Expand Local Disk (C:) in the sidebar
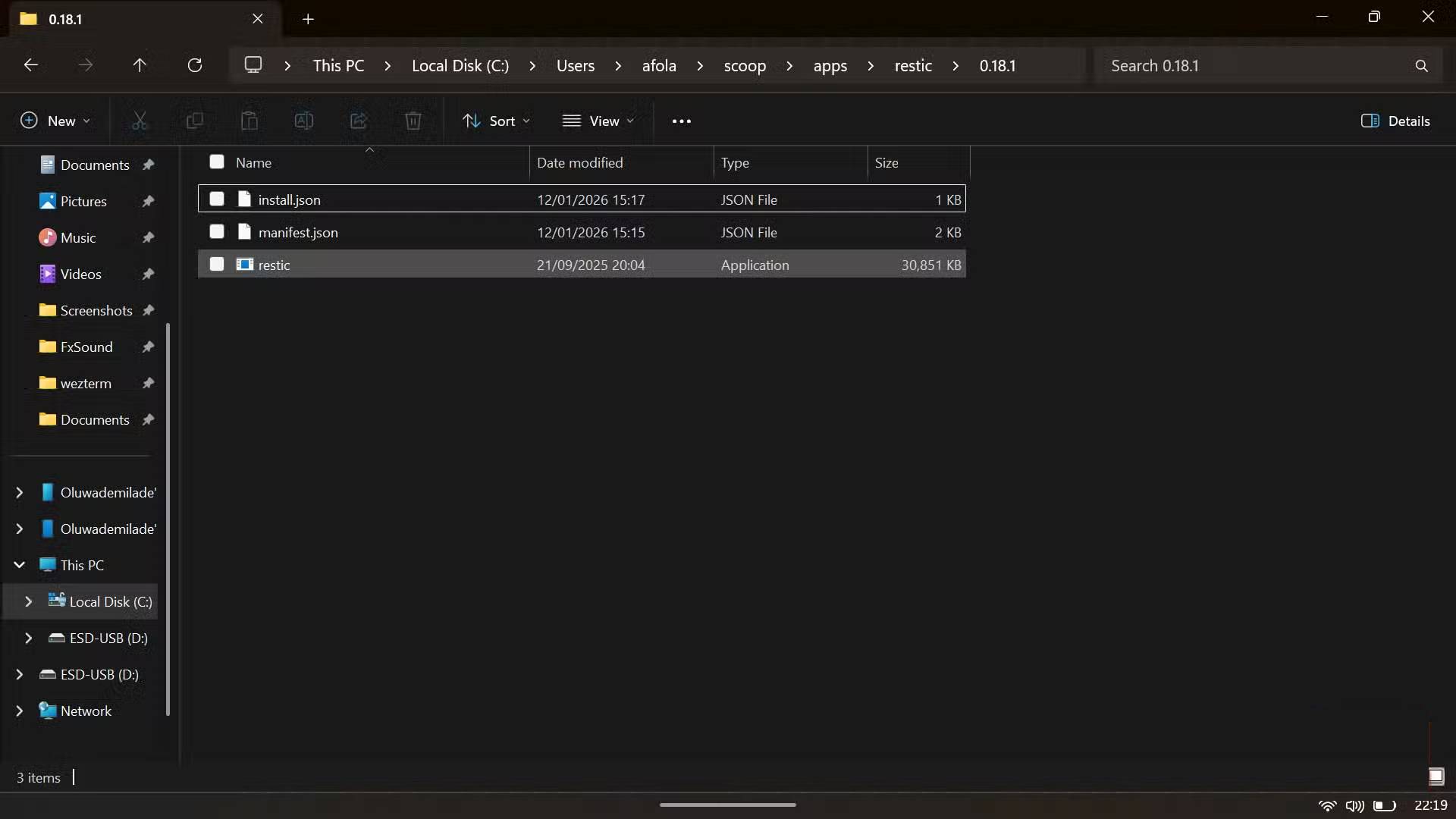 (x=29, y=601)
